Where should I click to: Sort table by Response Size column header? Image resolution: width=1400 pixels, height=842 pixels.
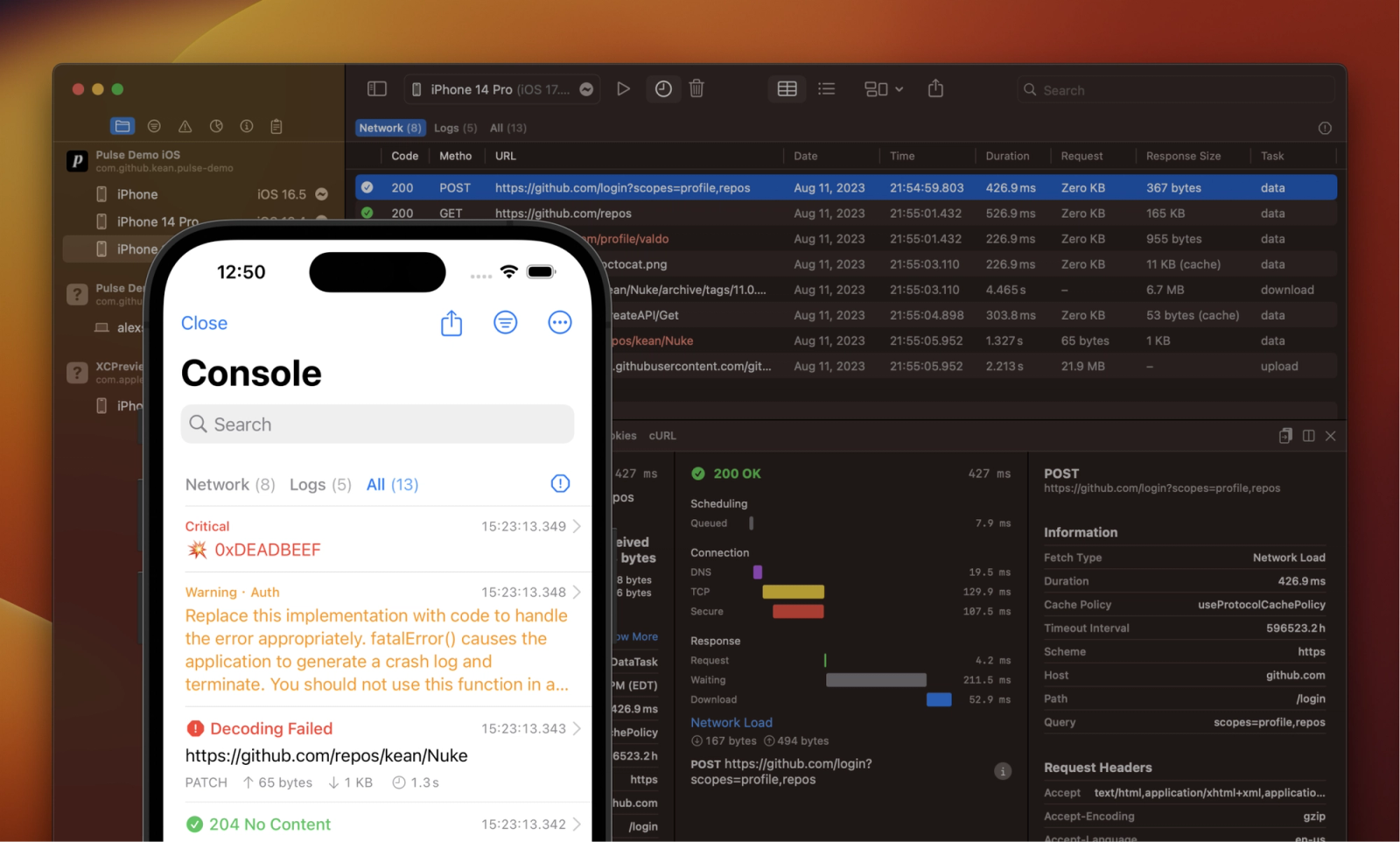pyautogui.click(x=1183, y=156)
